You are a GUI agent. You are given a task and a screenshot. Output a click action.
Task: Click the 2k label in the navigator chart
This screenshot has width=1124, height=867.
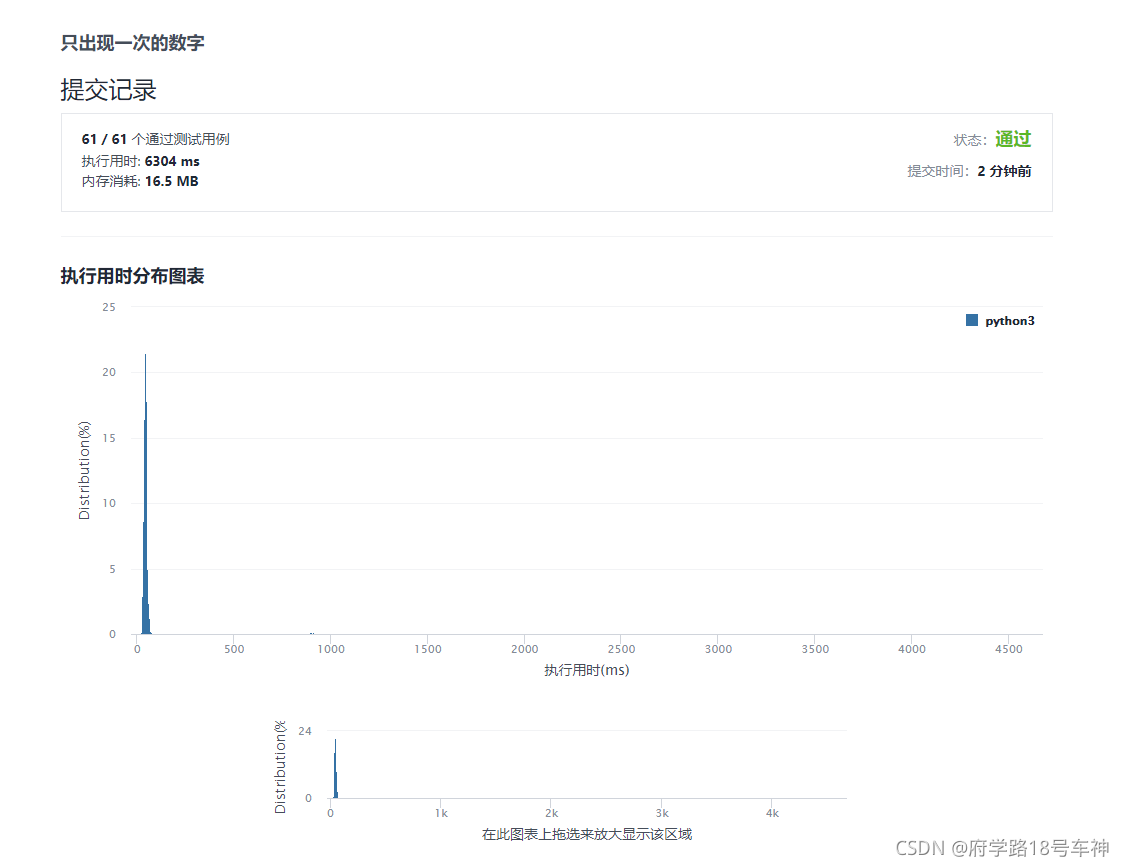click(x=551, y=813)
